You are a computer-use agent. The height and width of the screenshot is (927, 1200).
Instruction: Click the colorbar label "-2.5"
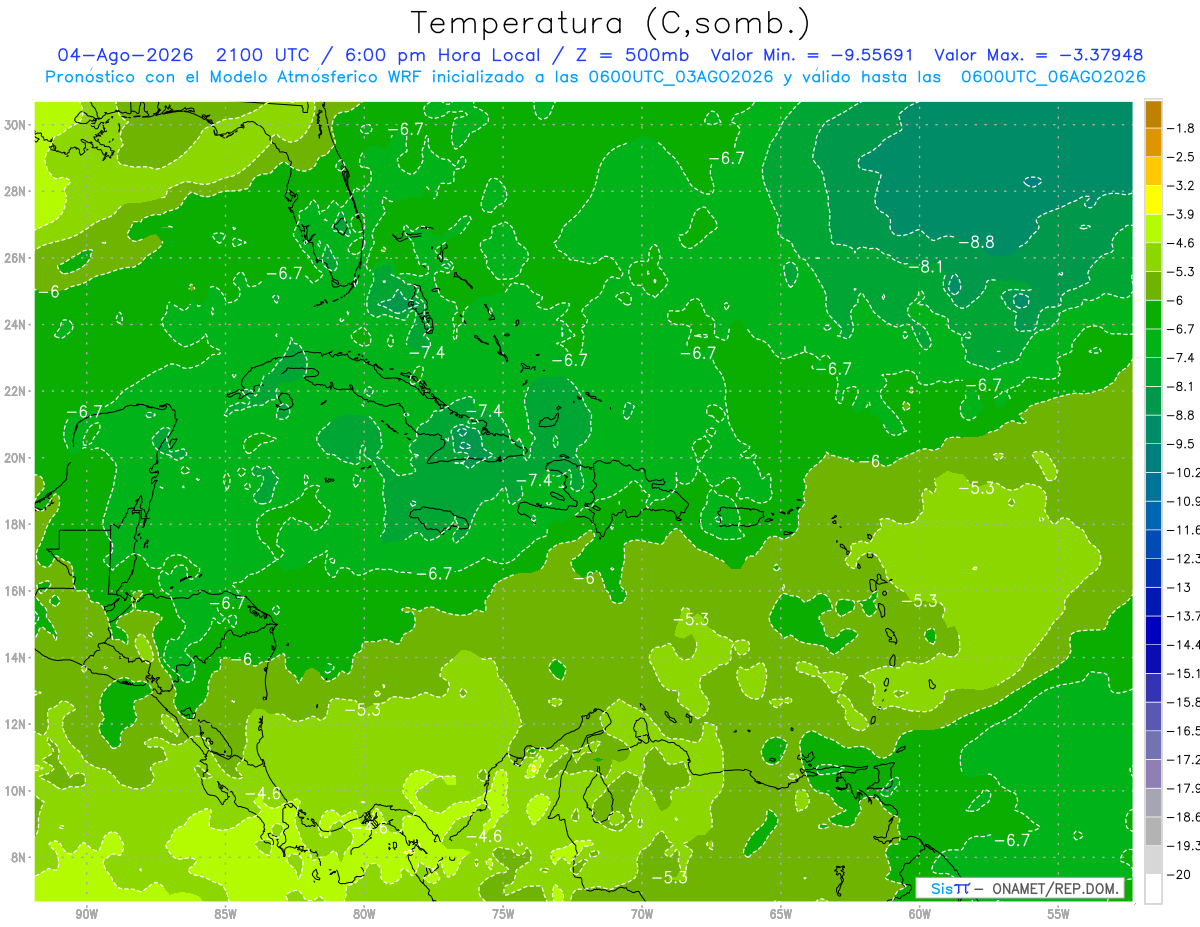tap(1183, 157)
